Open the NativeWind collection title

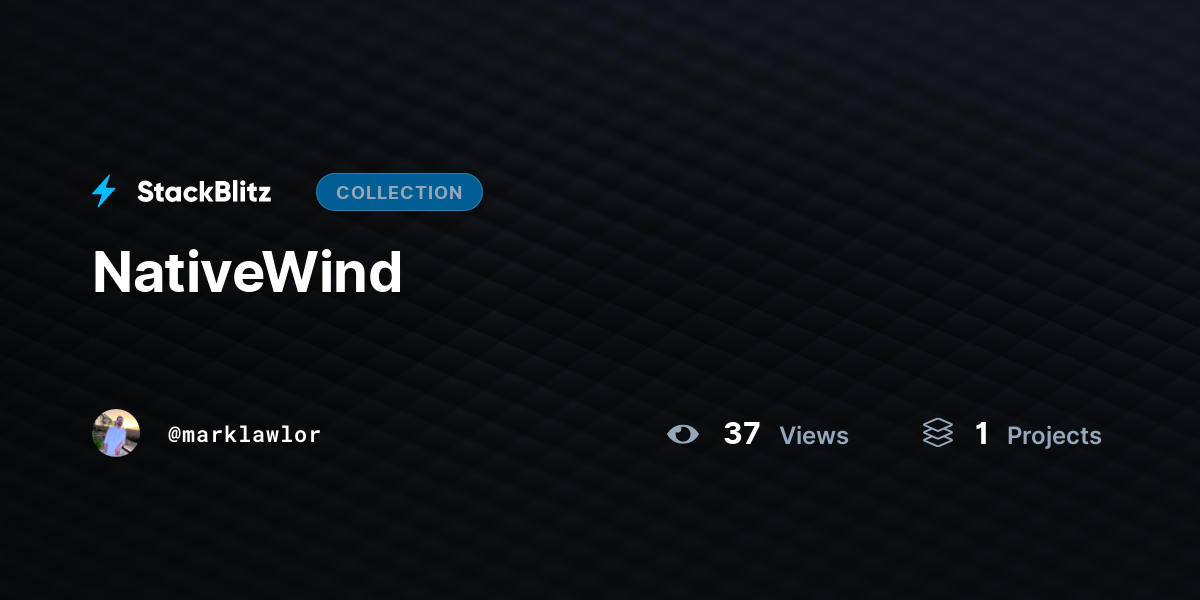(247, 272)
